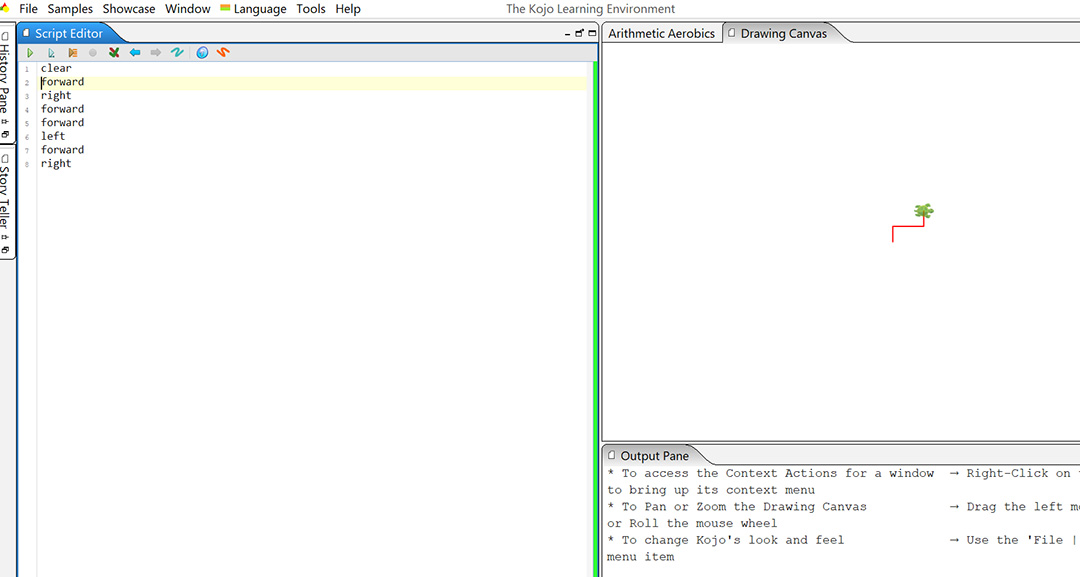Click the green Run Script play icon
This screenshot has width=1080, height=577.
[x=31, y=53]
